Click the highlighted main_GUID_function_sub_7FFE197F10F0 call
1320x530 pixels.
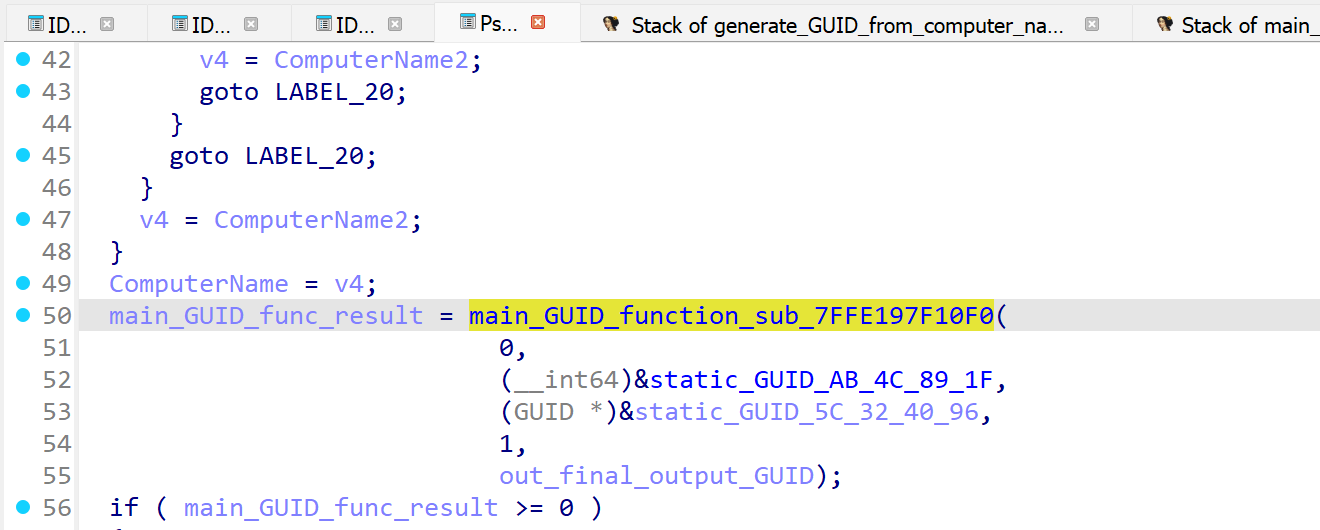coord(731,316)
